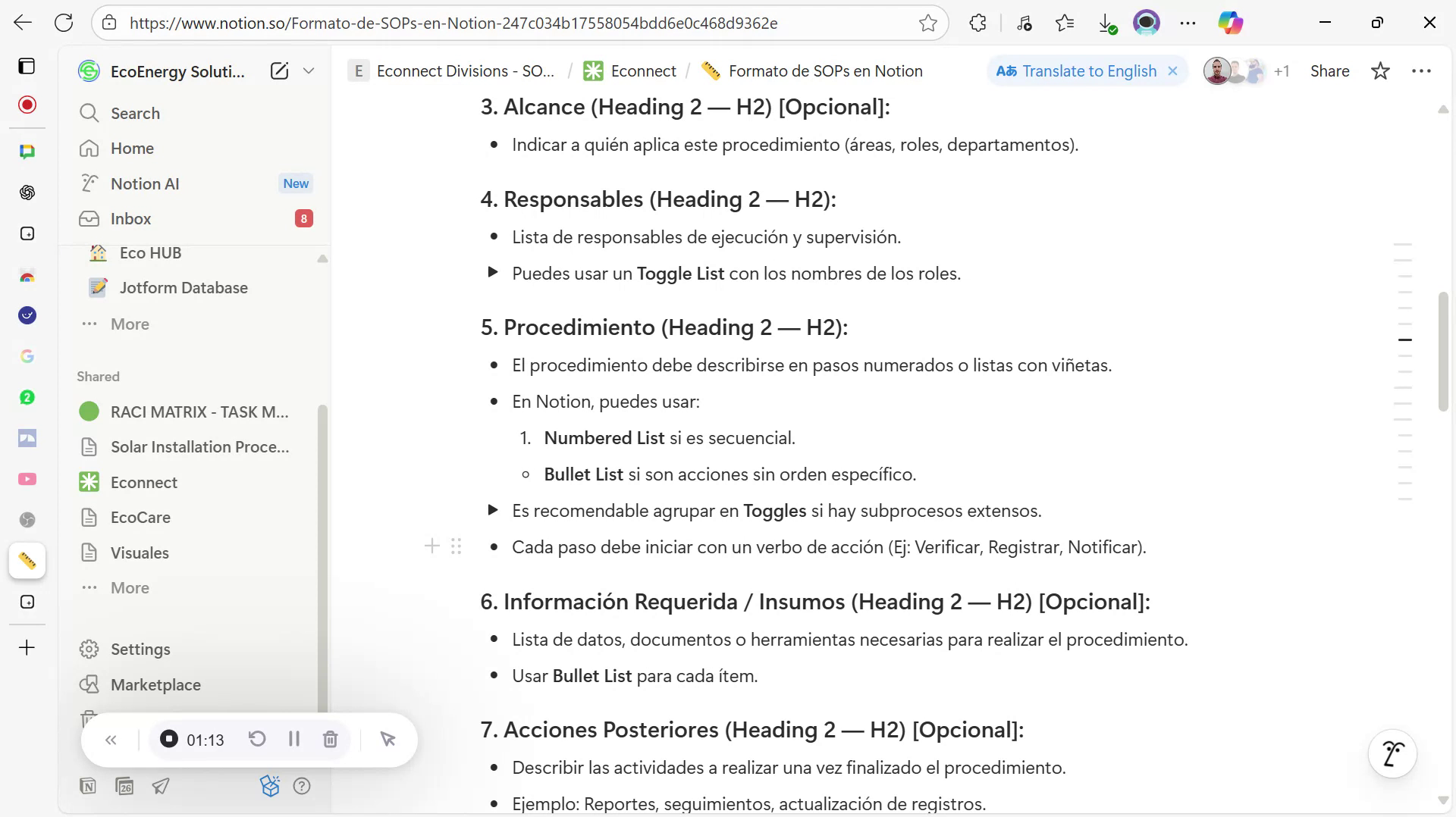This screenshot has height=817, width=1456.
Task: Delete the recording using the trash icon
Action: coord(331,739)
